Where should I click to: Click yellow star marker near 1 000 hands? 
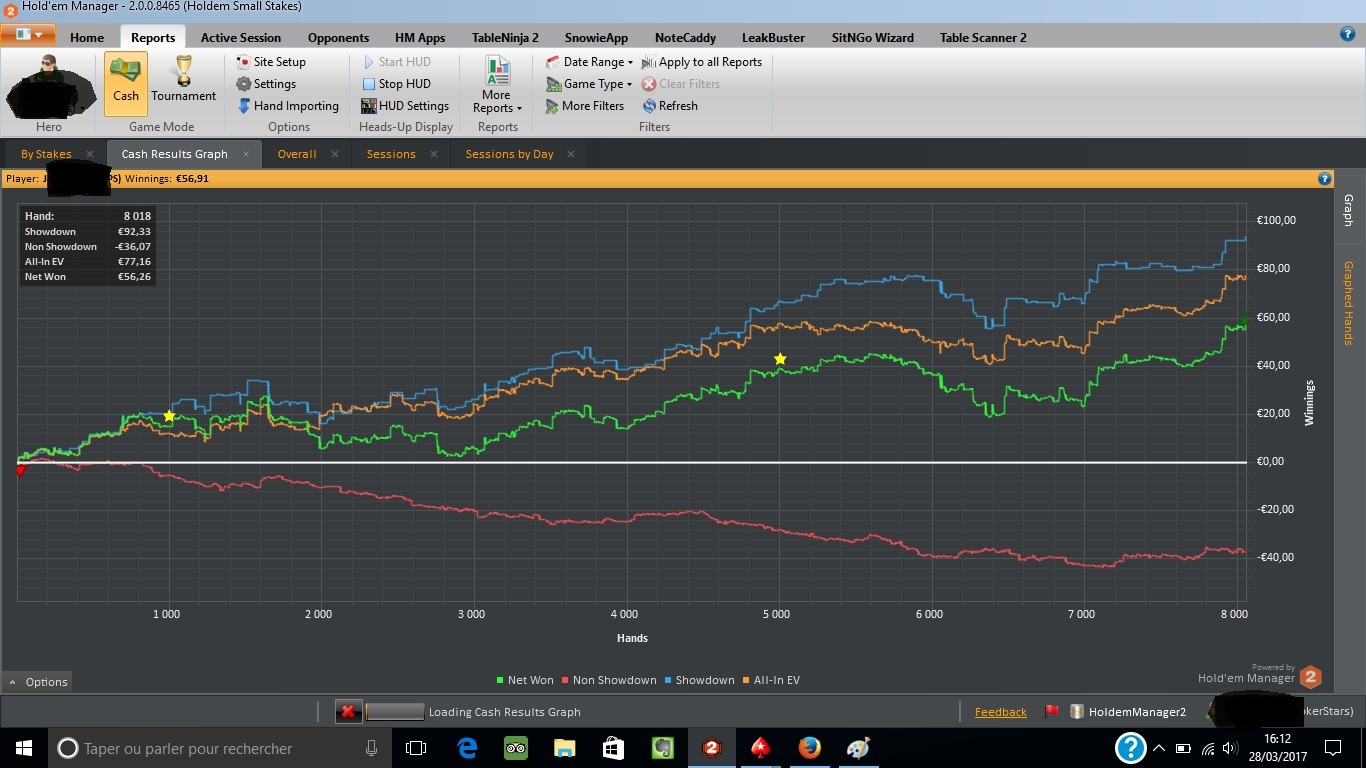click(169, 416)
